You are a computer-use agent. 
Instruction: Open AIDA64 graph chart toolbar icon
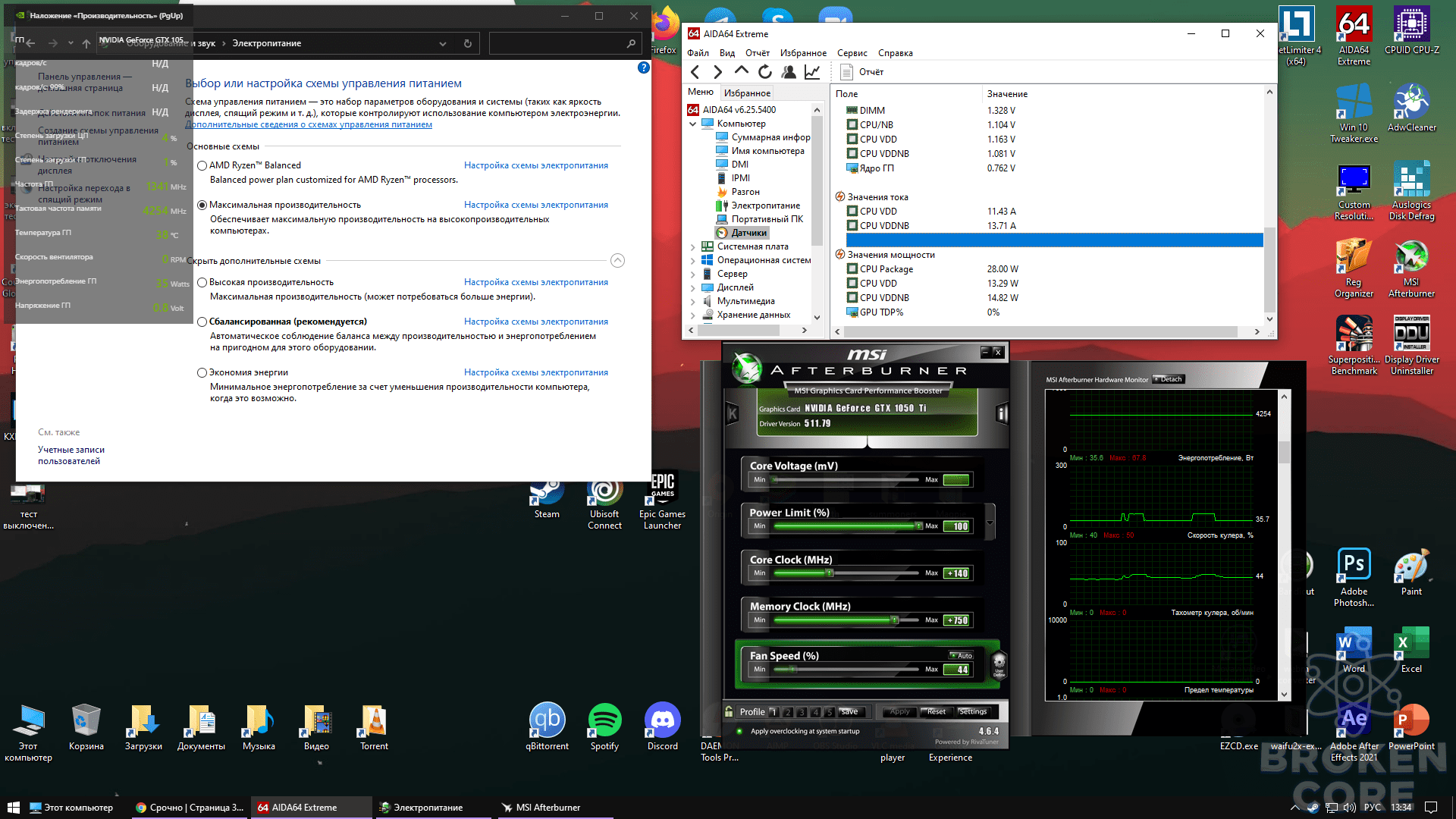[x=812, y=72]
